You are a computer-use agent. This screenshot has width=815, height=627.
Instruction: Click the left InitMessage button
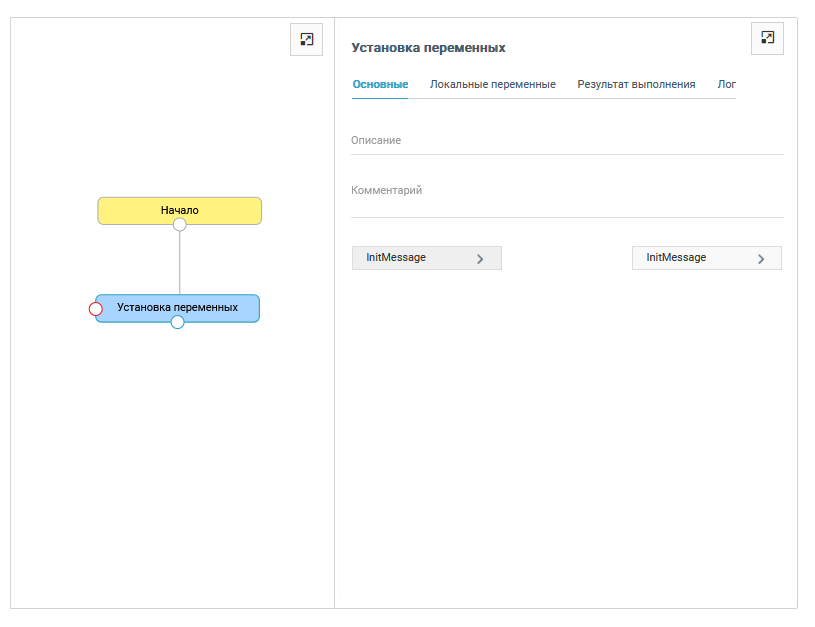coord(427,258)
